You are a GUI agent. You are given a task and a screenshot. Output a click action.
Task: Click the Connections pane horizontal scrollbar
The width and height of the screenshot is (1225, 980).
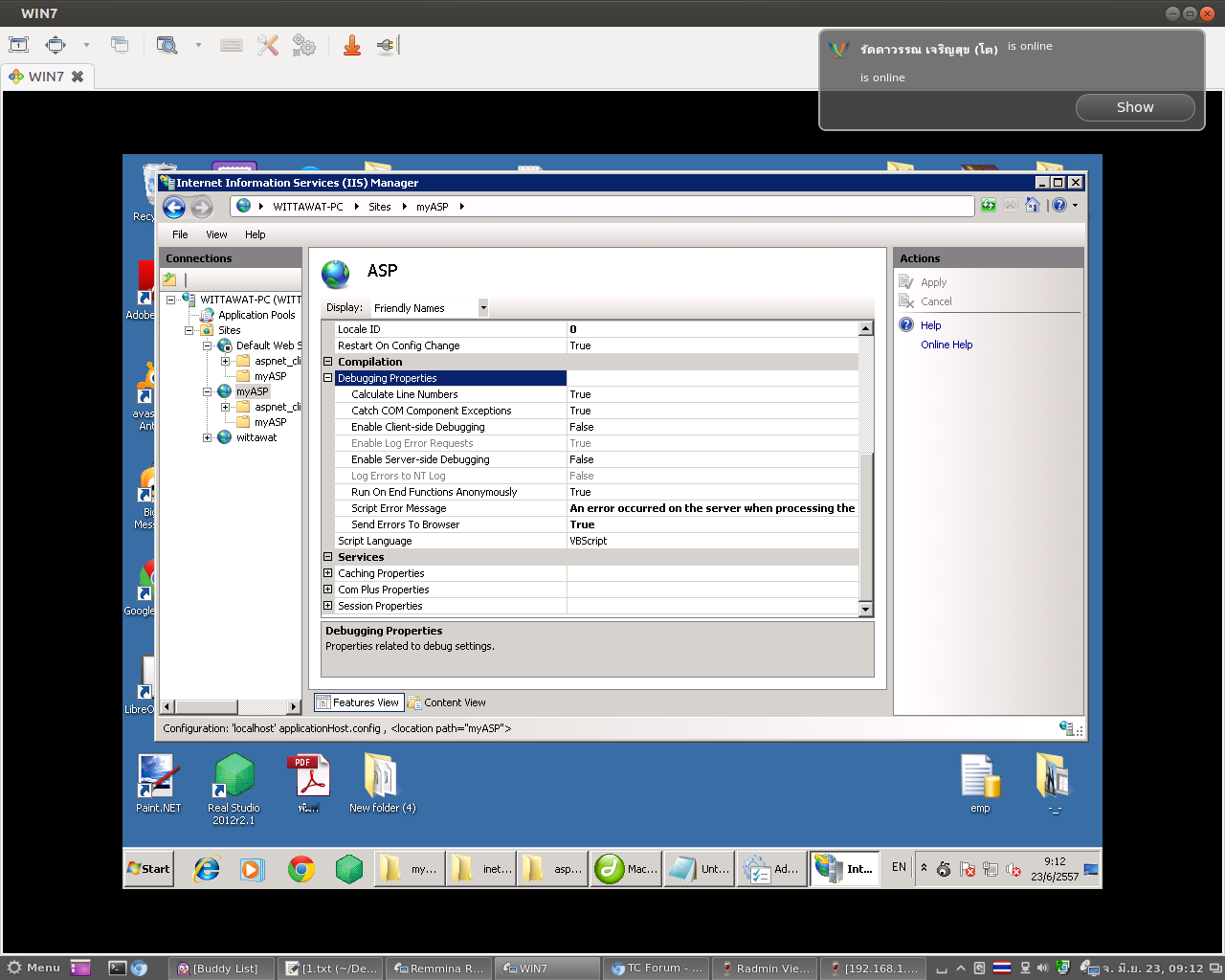click(230, 706)
